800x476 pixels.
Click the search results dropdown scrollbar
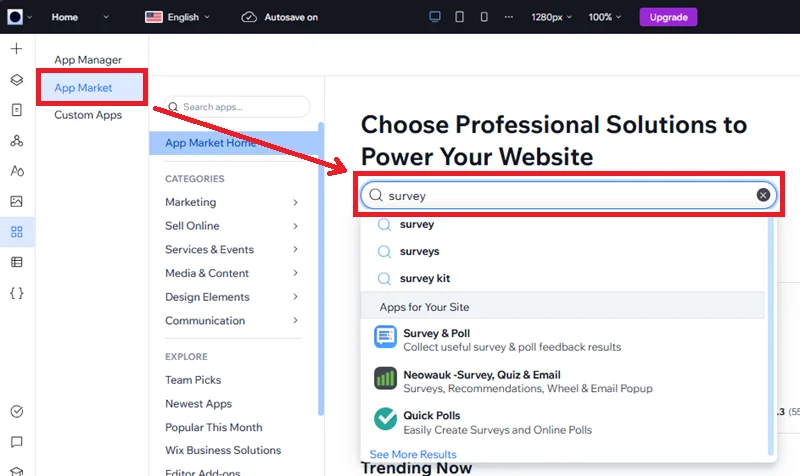point(770,336)
